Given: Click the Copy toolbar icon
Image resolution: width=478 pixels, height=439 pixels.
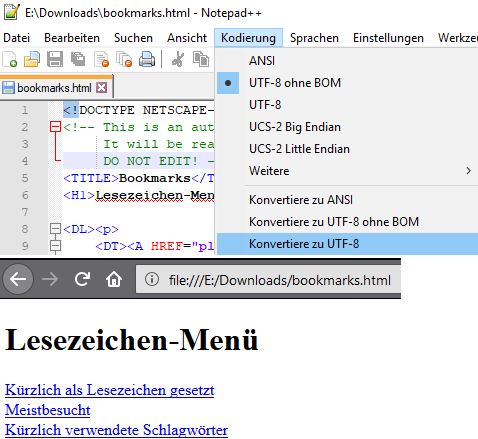Looking at the screenshot, I should coord(201,60).
